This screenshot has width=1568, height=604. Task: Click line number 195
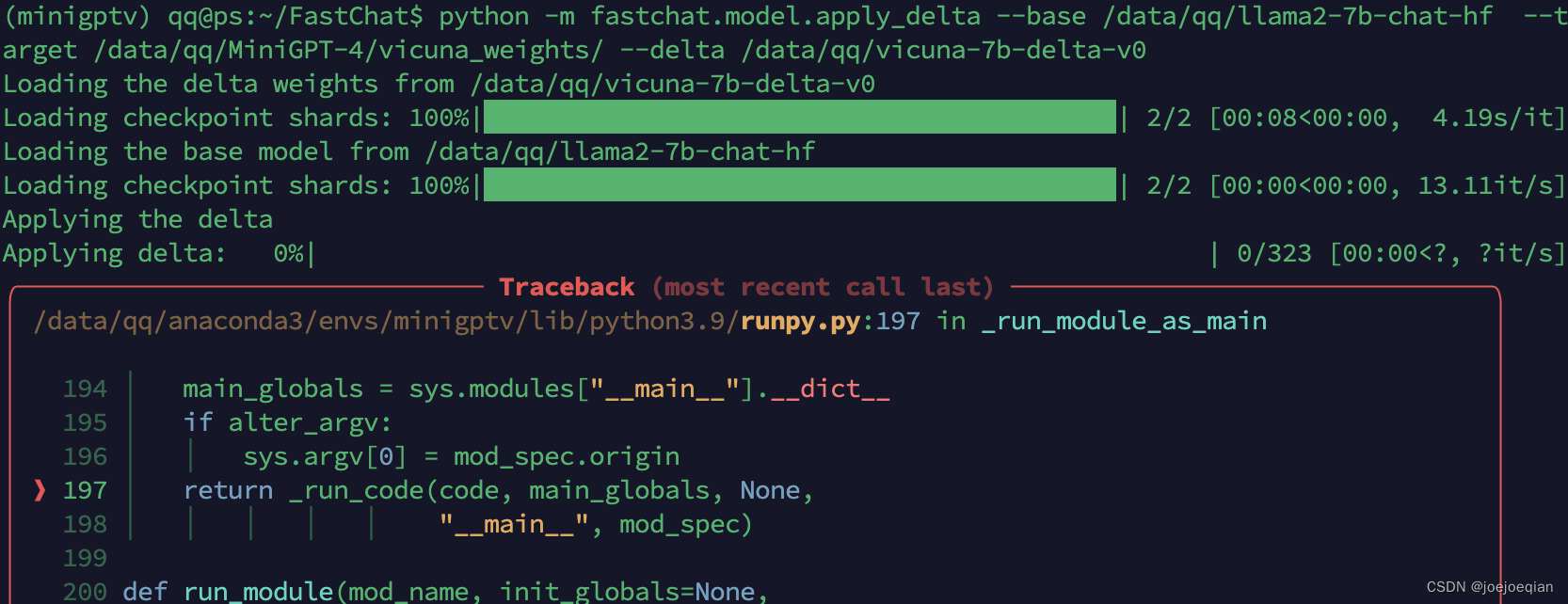(x=86, y=422)
